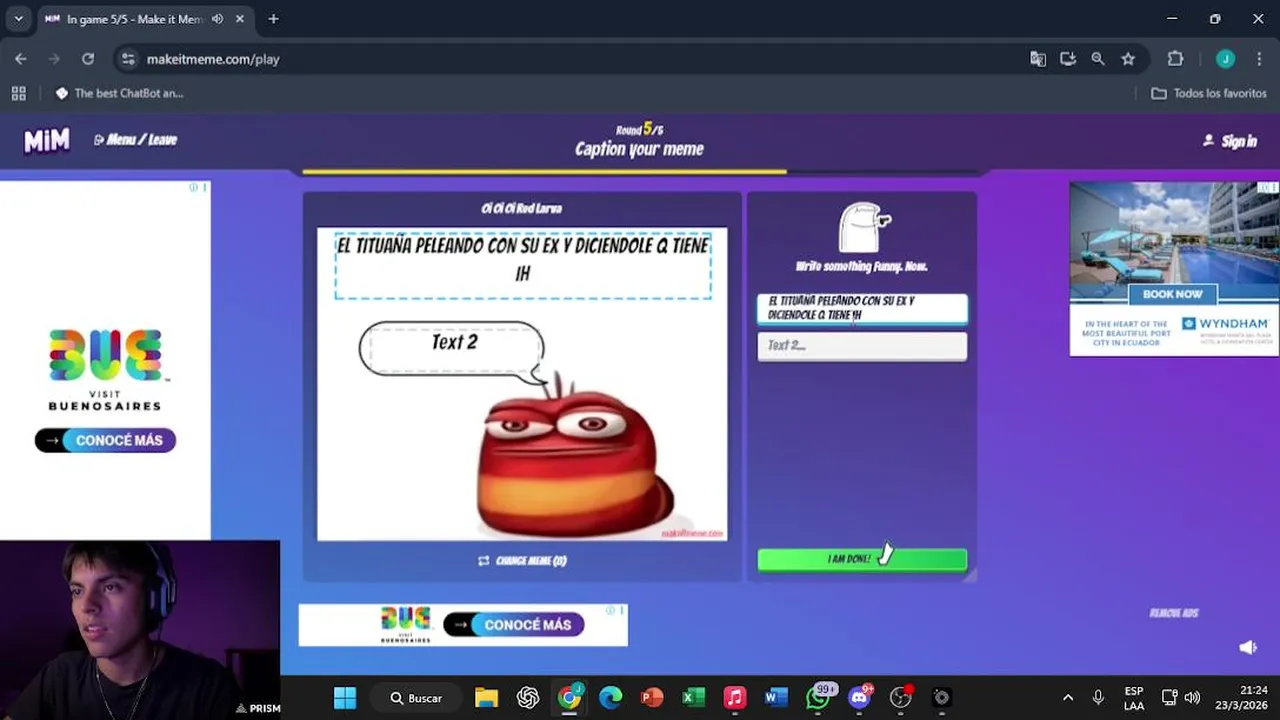Open ChatGPT from taskbar
This screenshot has height=720, width=1280.
528,698
